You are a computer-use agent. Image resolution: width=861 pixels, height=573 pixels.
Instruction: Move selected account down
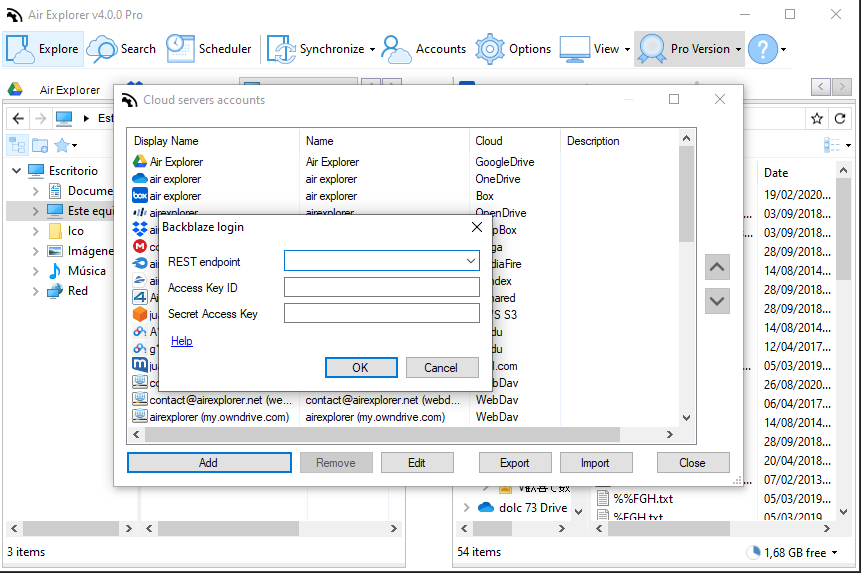pyautogui.click(x=717, y=301)
